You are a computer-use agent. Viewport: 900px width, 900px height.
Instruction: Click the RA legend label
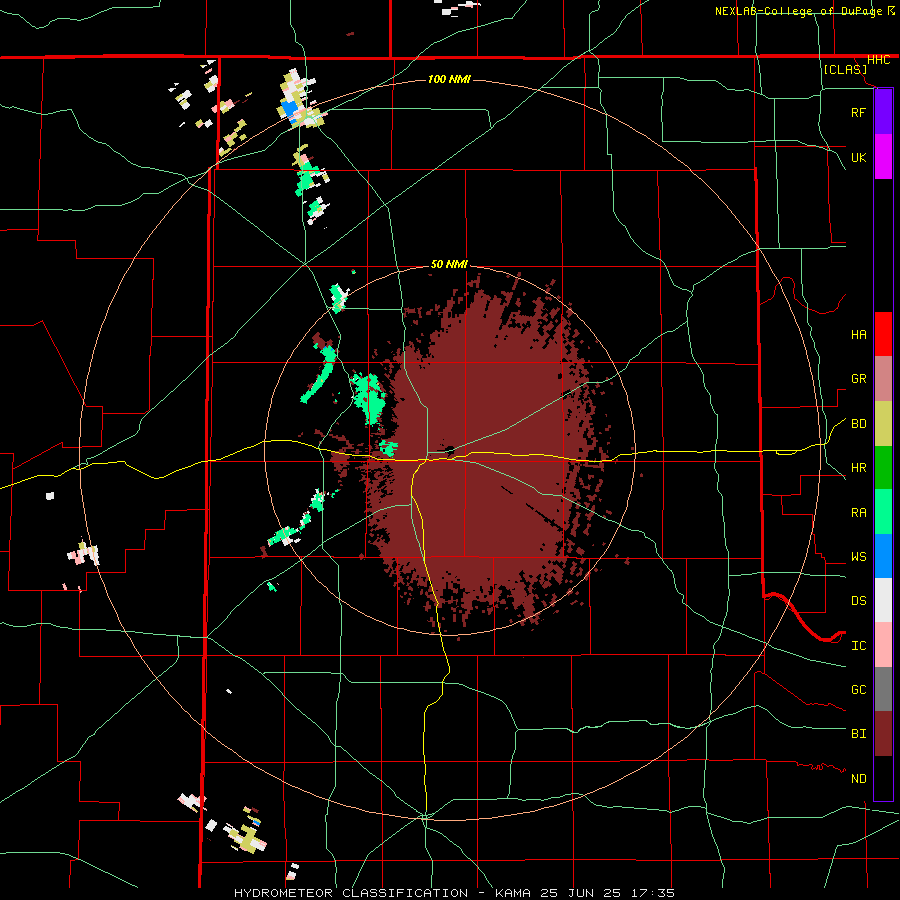point(858,512)
